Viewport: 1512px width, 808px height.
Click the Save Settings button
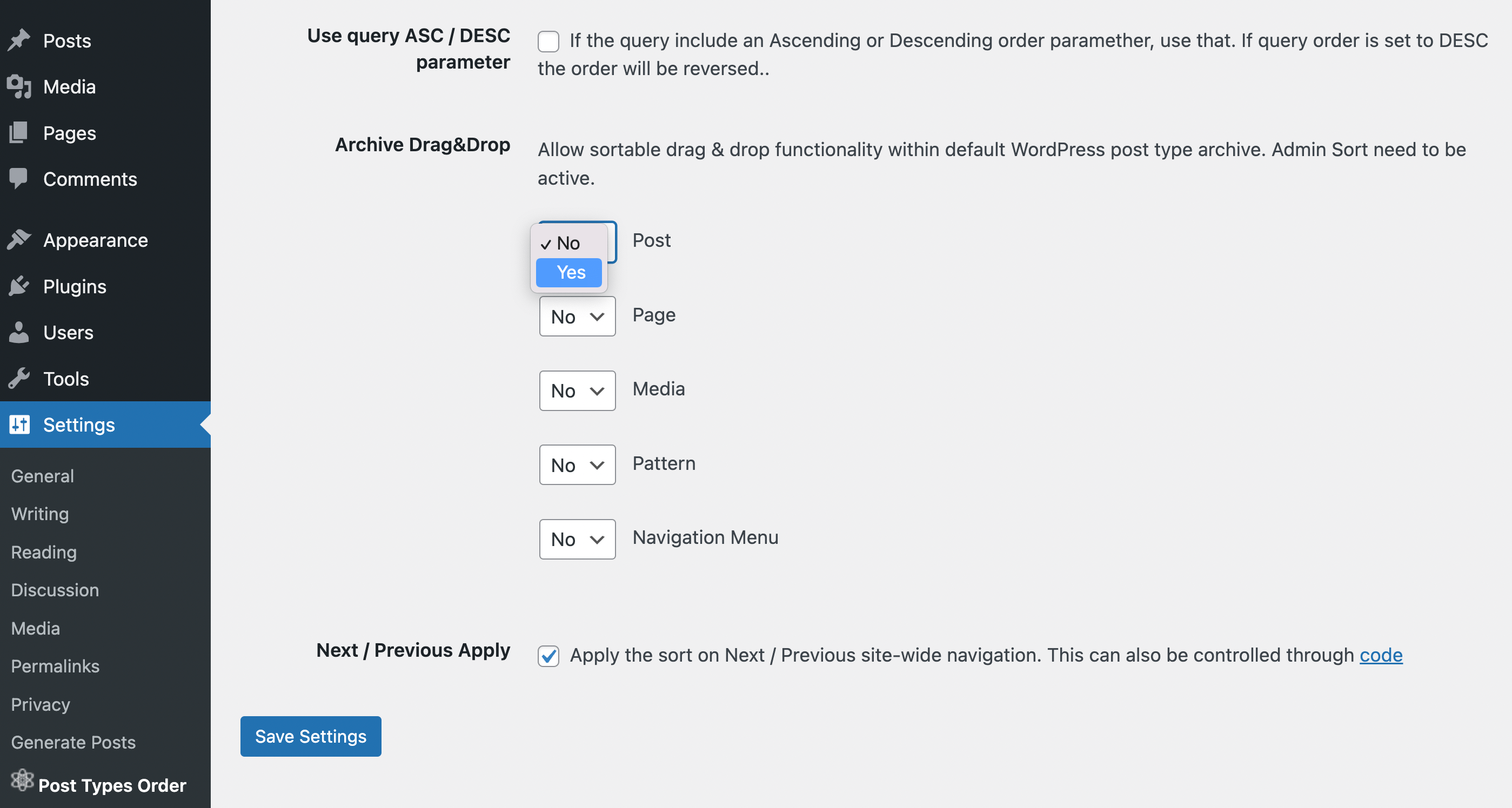pyautogui.click(x=310, y=736)
